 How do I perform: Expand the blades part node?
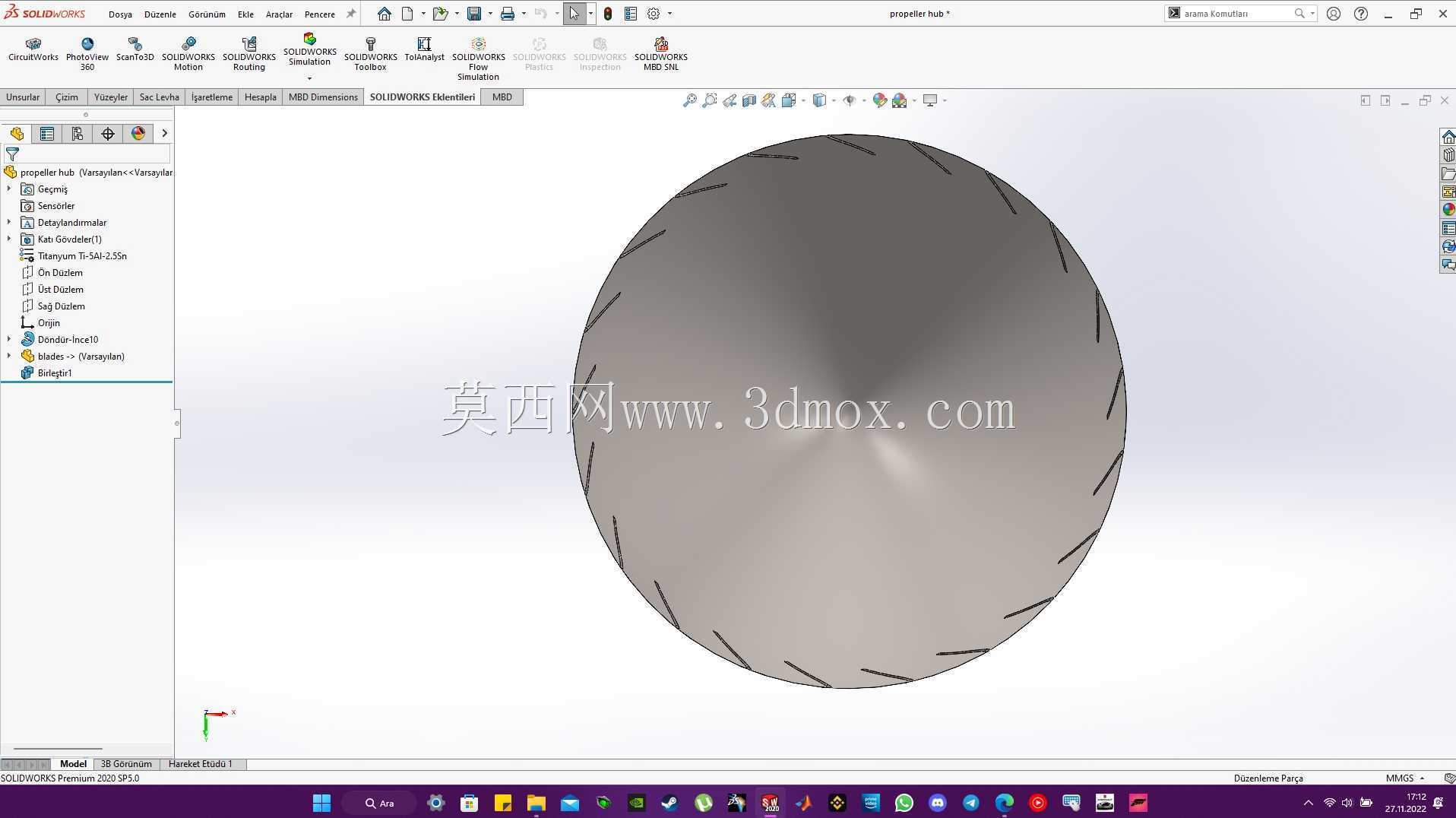[x=9, y=356]
